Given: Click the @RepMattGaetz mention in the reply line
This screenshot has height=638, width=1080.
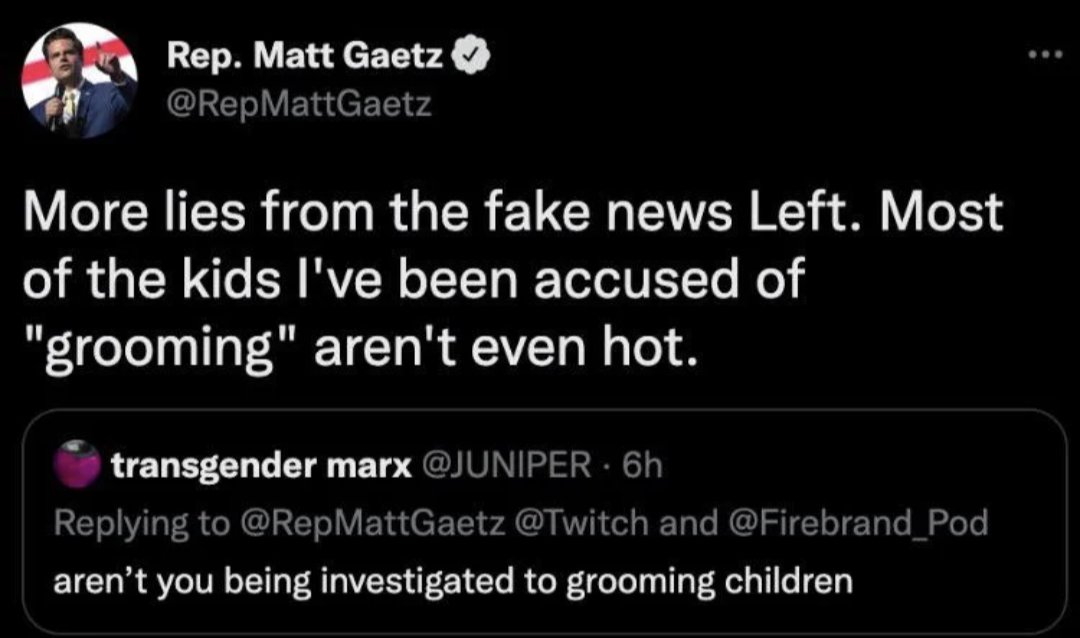Looking at the screenshot, I should (372, 523).
